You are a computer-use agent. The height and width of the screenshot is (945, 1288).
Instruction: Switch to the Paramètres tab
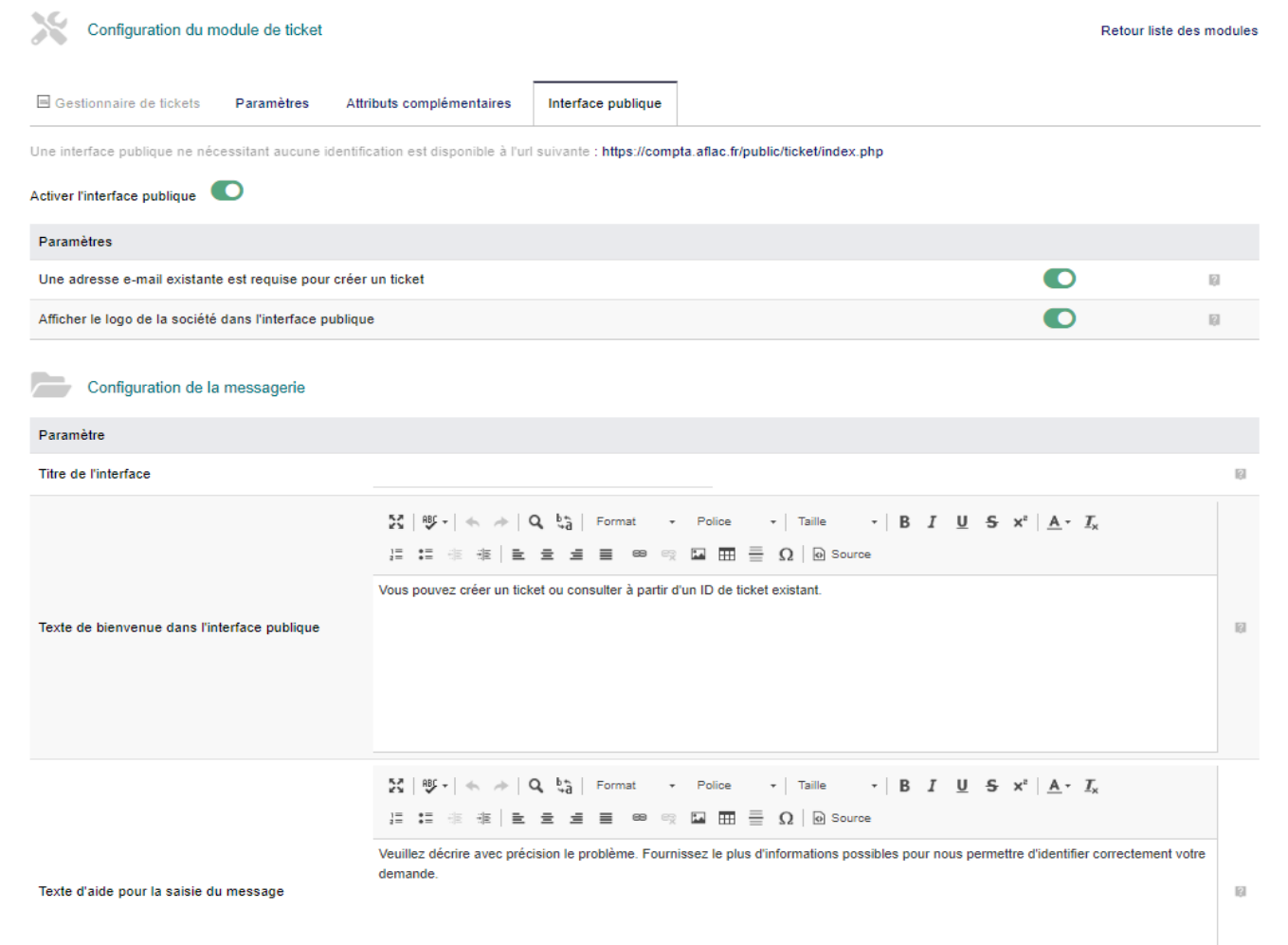coord(272,103)
